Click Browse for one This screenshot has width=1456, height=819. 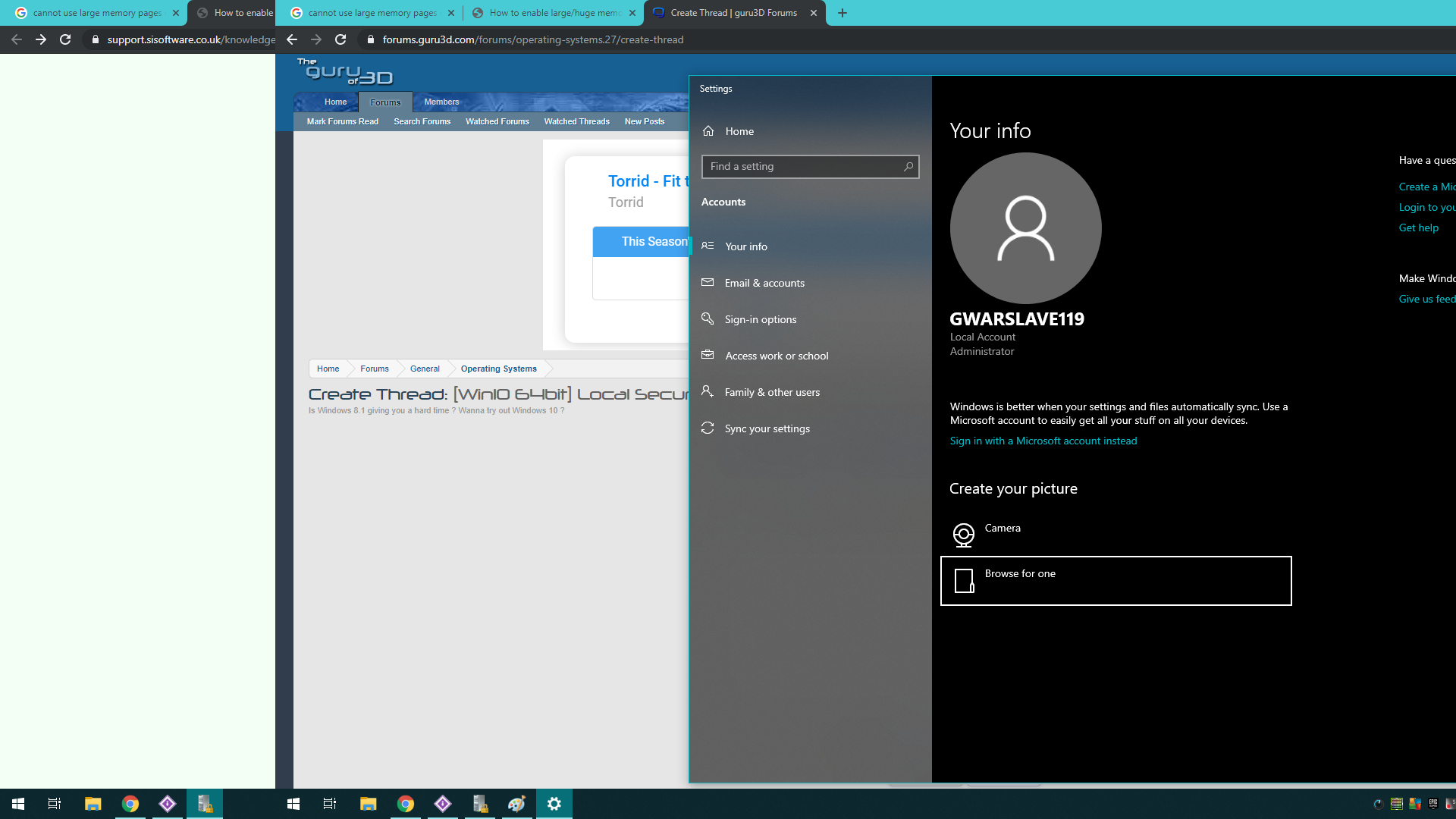(1116, 581)
